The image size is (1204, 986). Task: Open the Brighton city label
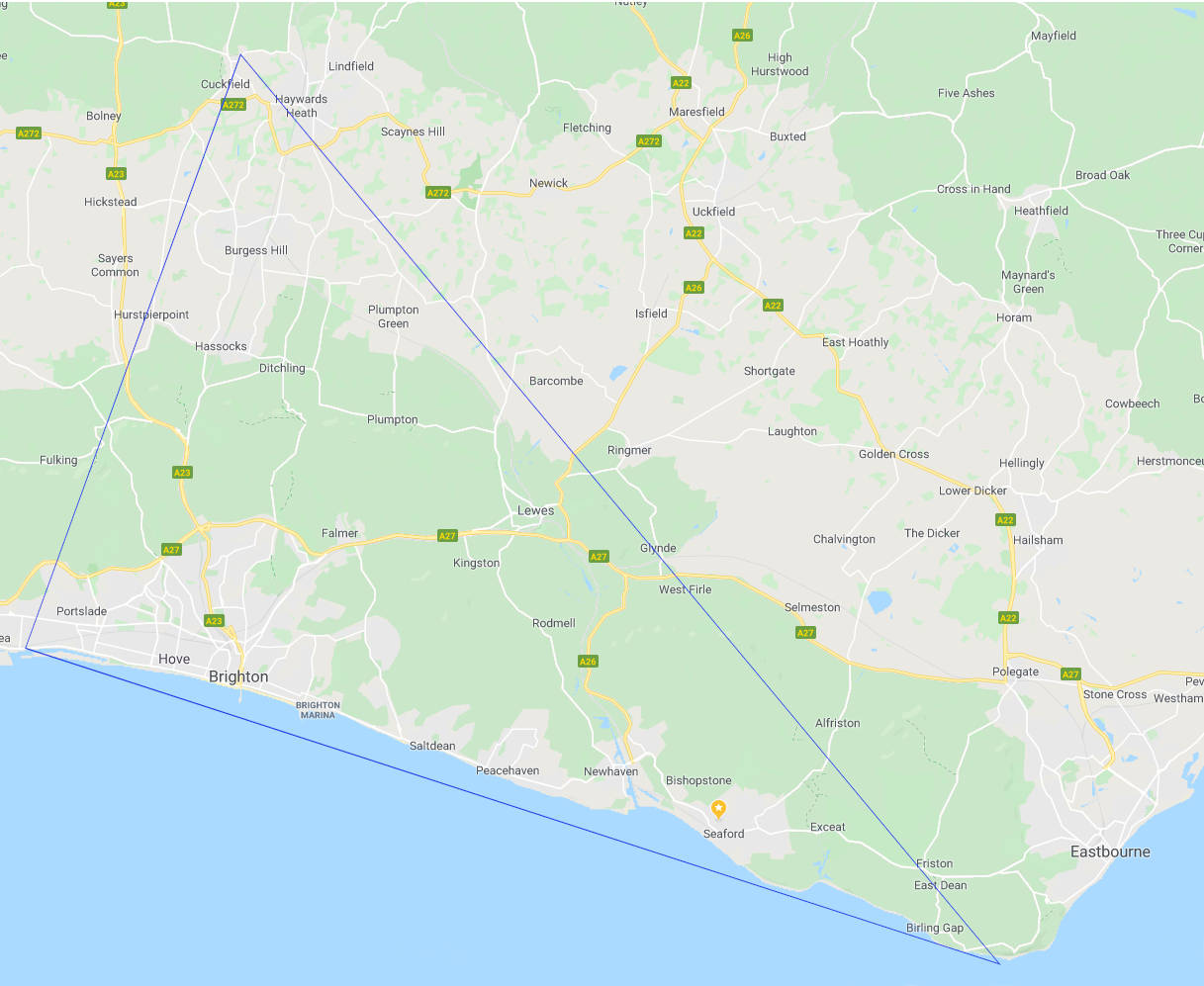(238, 677)
